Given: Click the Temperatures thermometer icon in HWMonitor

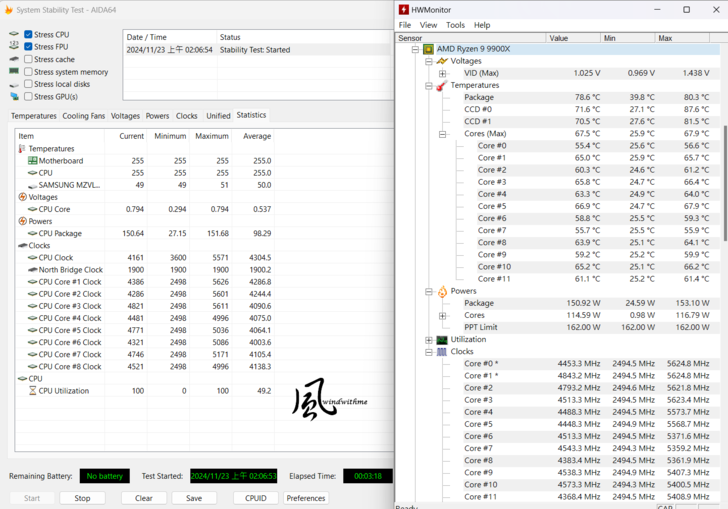Looking at the screenshot, I should [441, 86].
